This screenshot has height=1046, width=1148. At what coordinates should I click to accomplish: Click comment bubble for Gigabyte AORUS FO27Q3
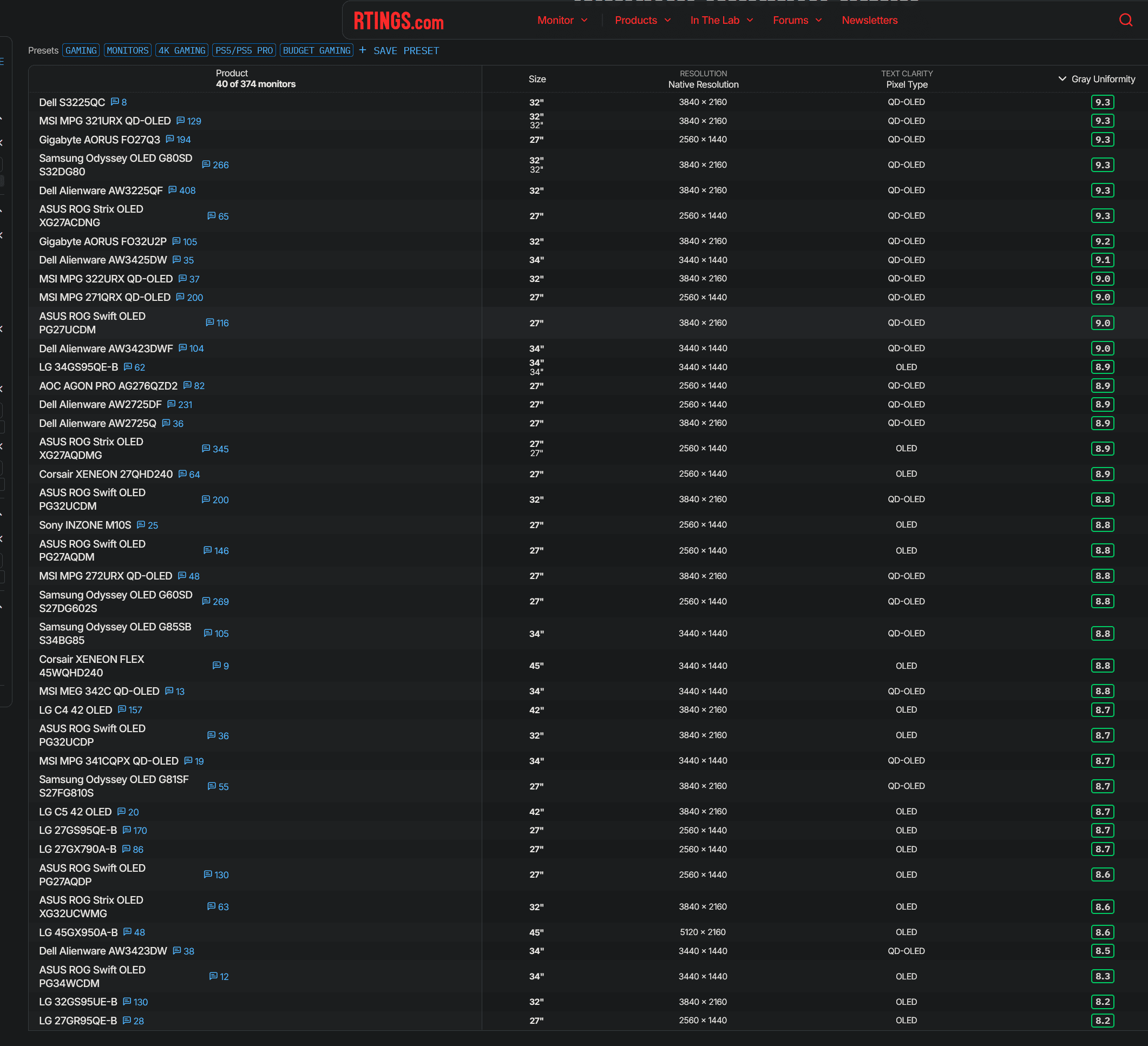click(170, 139)
